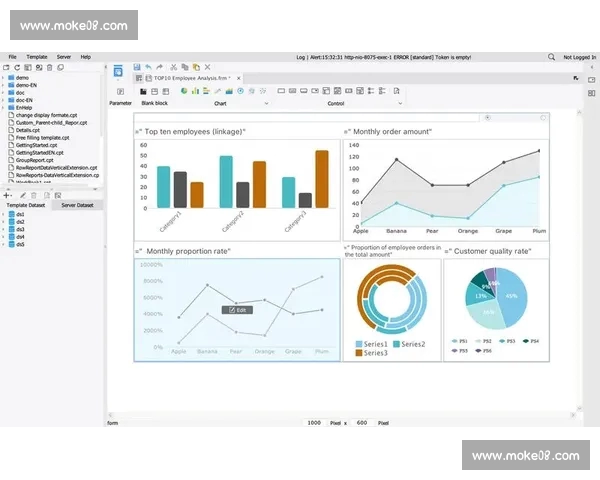Open the Template menu

tap(37, 57)
